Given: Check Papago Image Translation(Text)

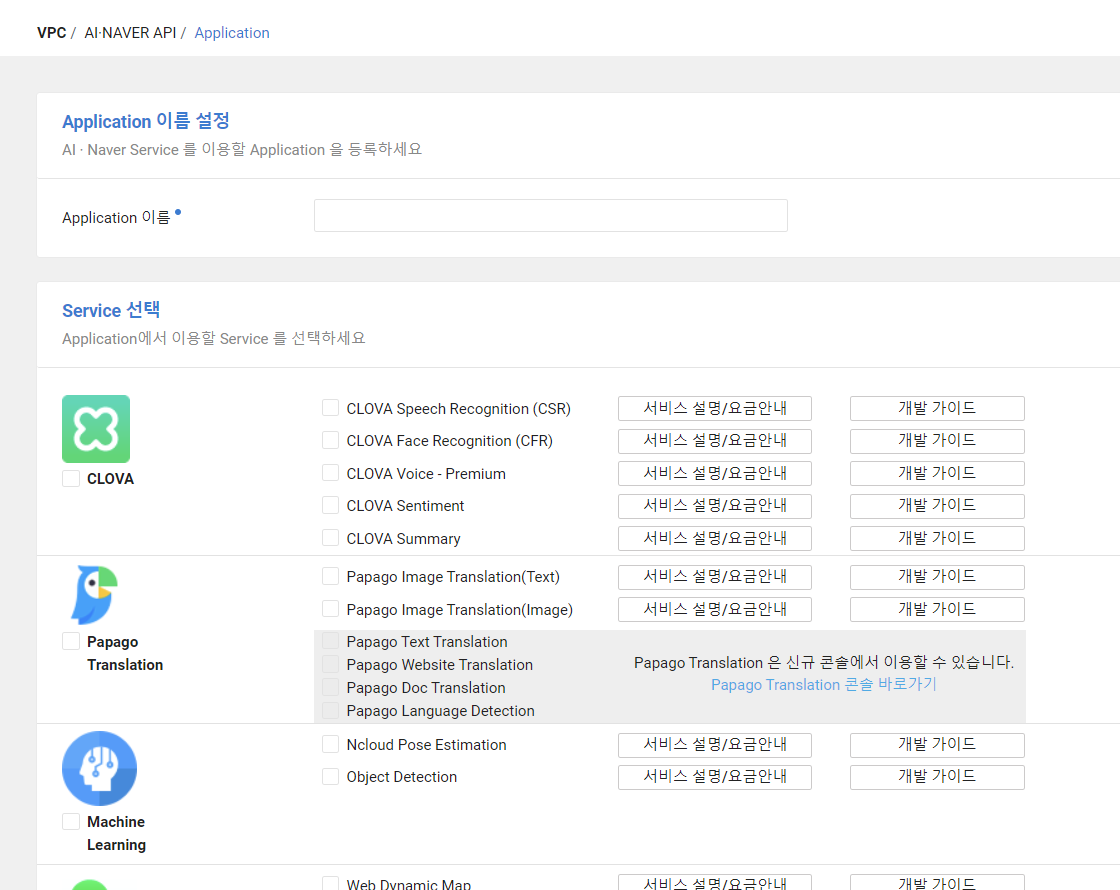Looking at the screenshot, I should pyautogui.click(x=330, y=576).
